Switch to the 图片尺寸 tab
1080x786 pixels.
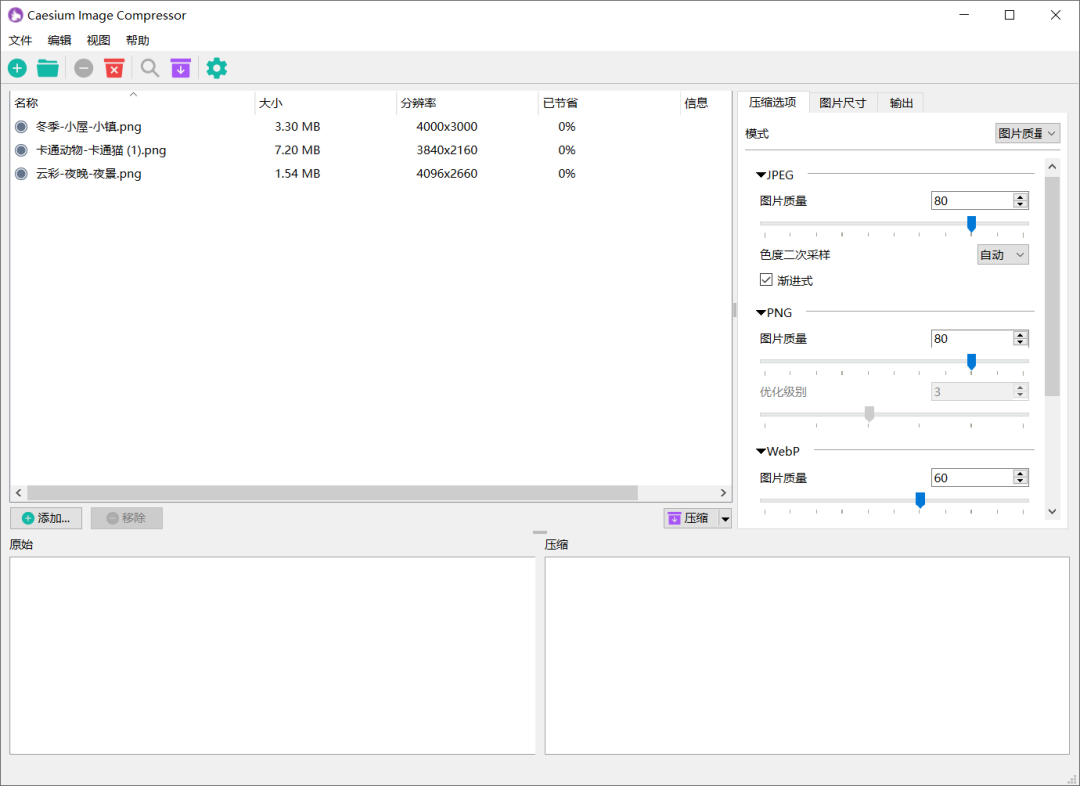(842, 103)
